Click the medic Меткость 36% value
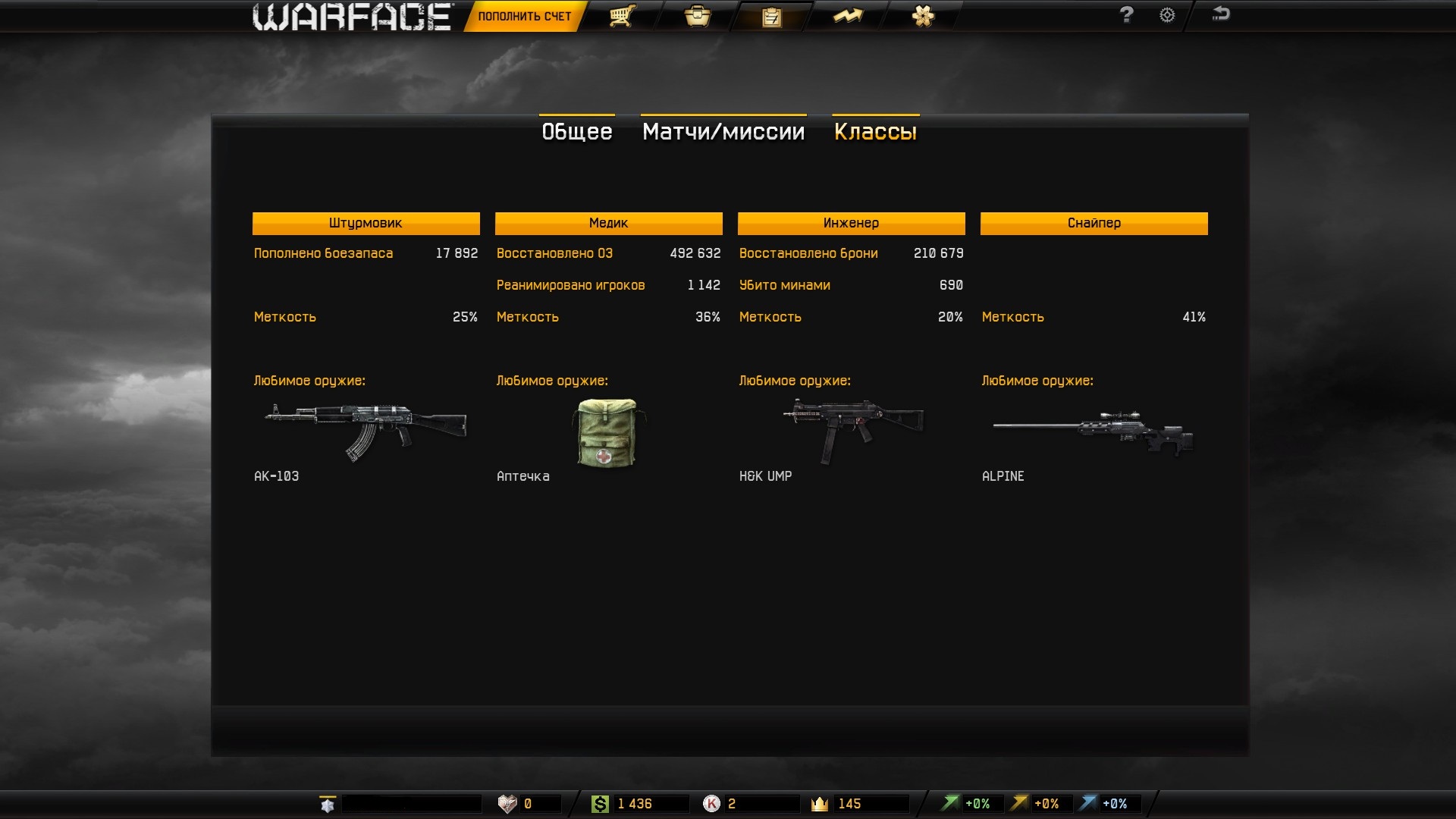 708,317
